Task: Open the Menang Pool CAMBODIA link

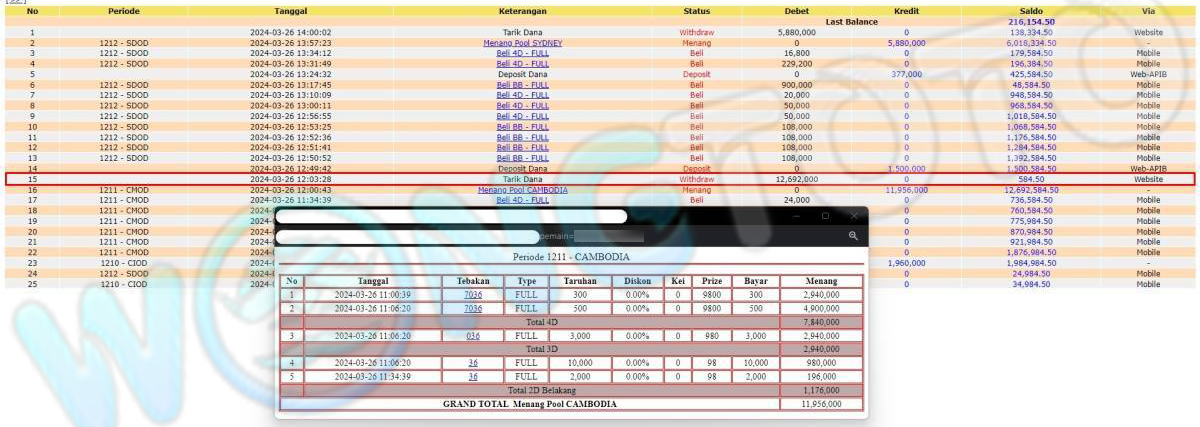Action: coord(522,190)
